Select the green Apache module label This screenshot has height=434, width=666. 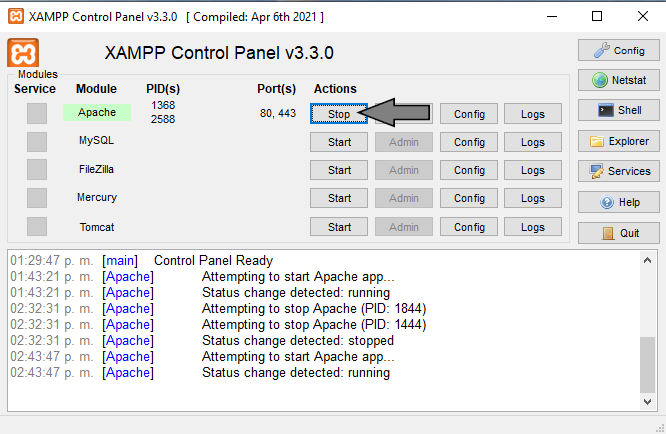tap(97, 112)
